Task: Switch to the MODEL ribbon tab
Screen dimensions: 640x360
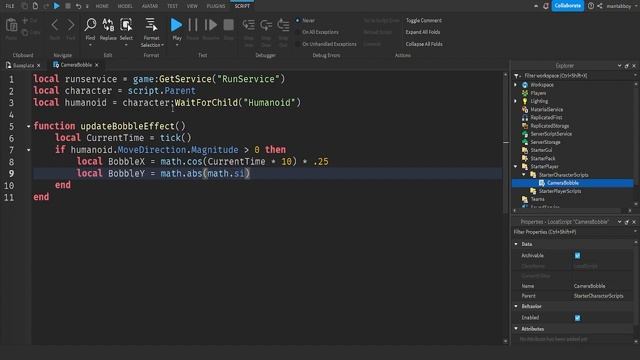Action: point(125,6)
